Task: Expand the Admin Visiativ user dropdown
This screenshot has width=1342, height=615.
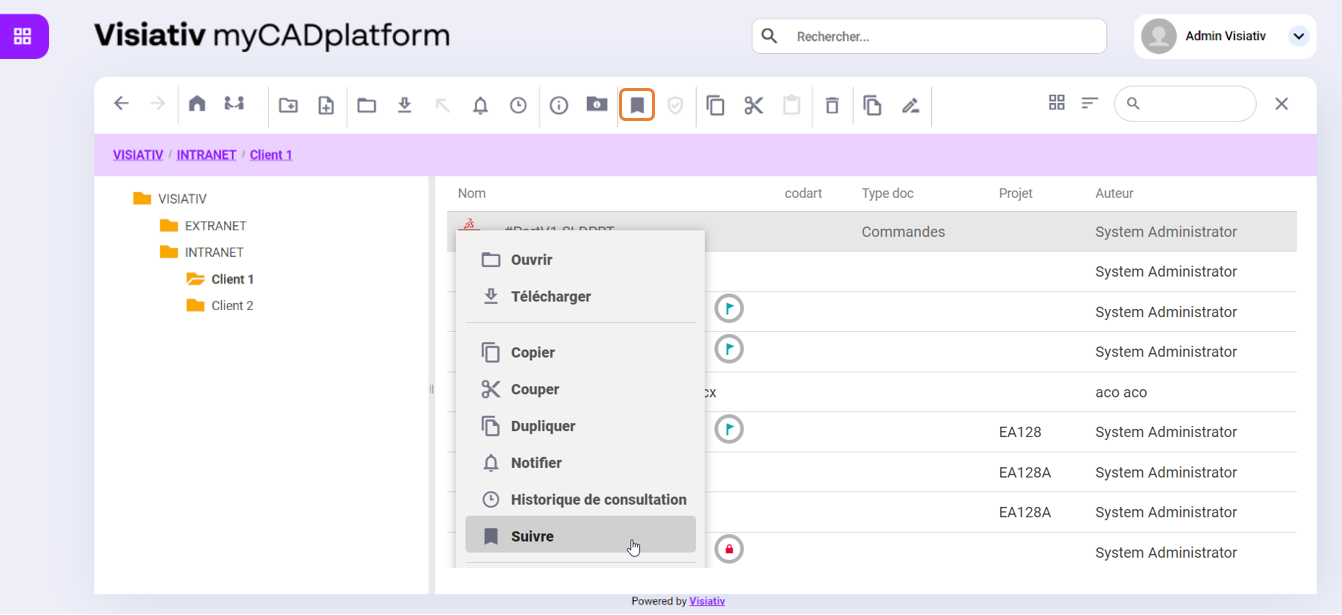Action: pos(1299,36)
